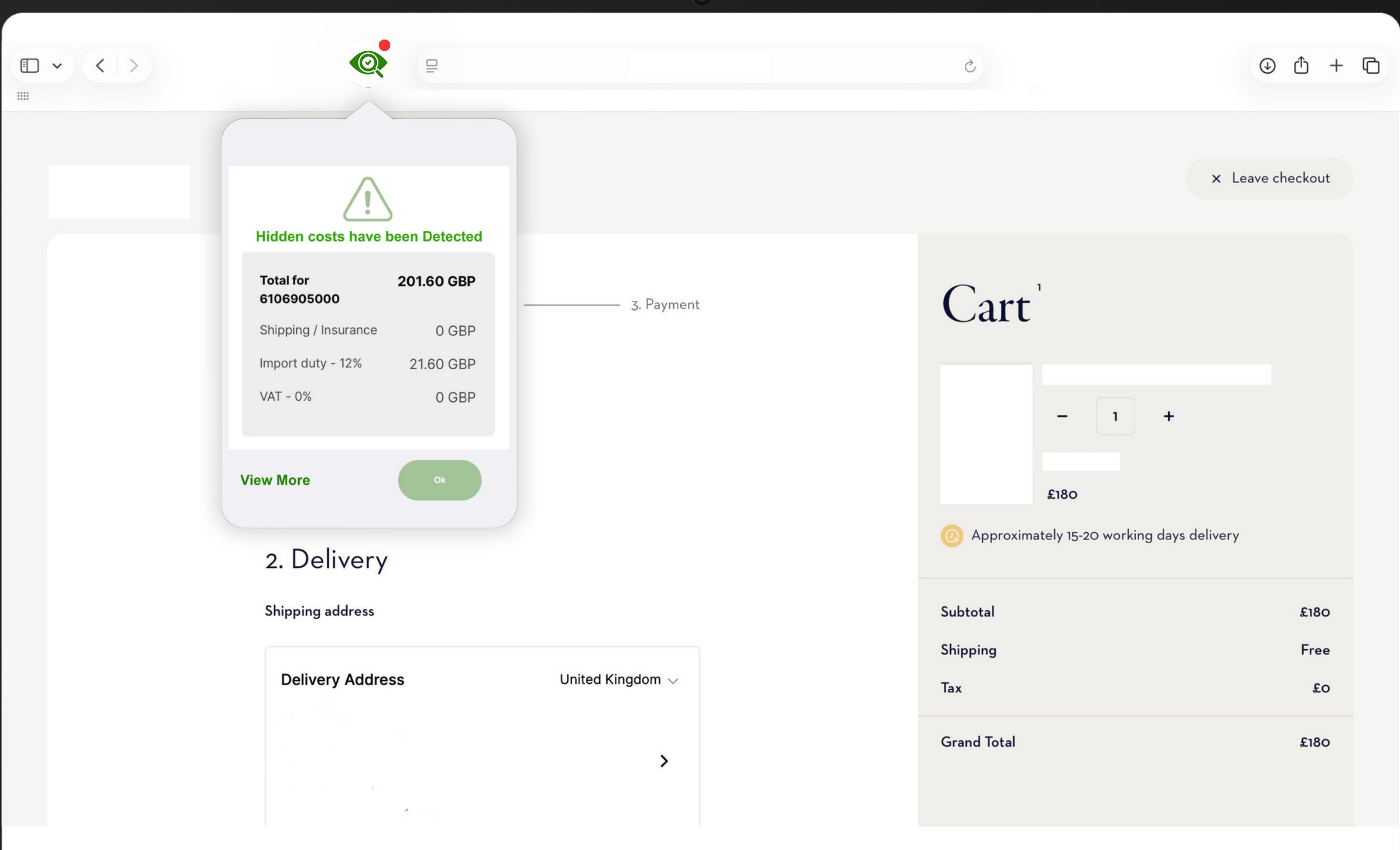This screenshot has height=850, width=1400.
Task: Click the product thumbnail in the cart
Action: 987,435
